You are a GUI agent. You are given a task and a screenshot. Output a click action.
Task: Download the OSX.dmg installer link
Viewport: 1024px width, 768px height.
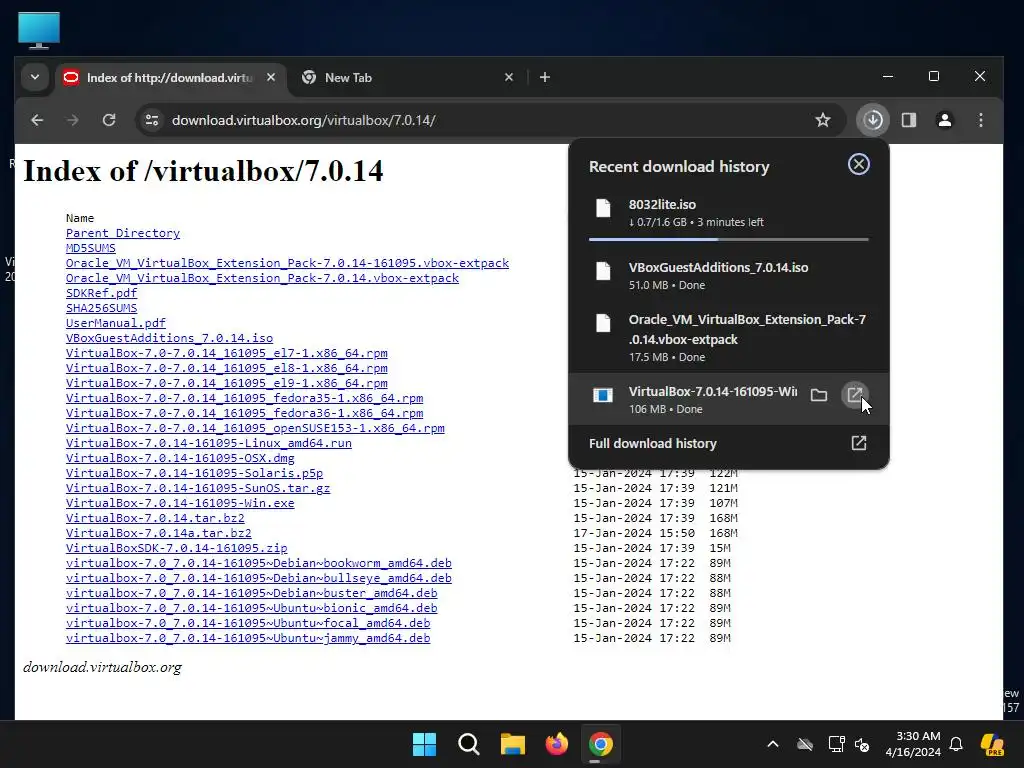pyautogui.click(x=180, y=458)
